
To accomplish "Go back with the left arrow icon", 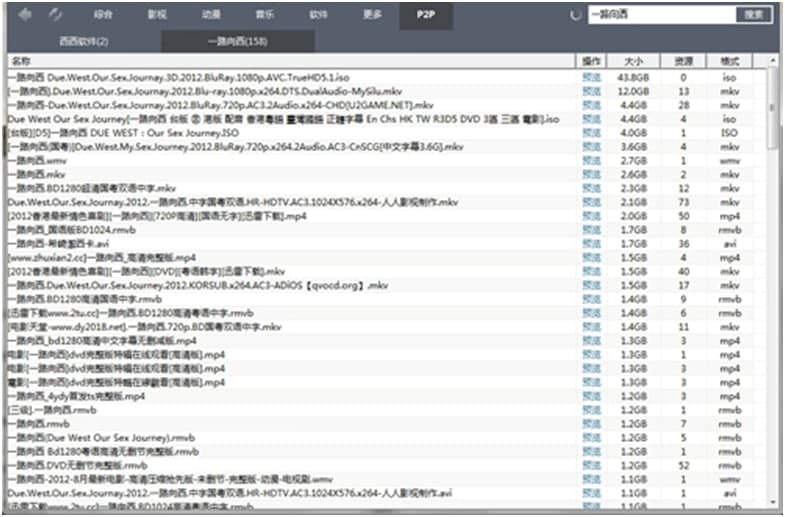I will [x=25, y=15].
